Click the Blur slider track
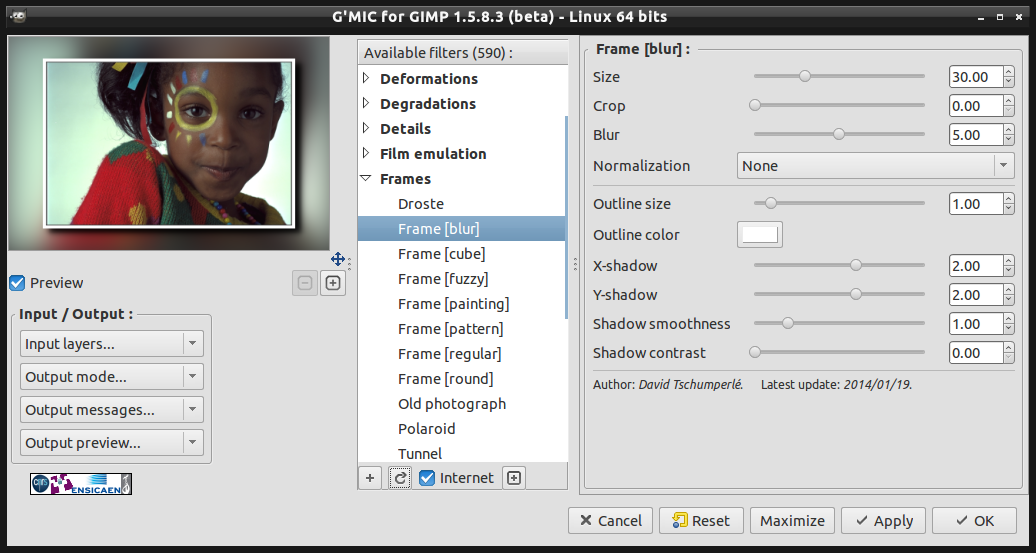The width and height of the screenshot is (1036, 553). point(839,135)
